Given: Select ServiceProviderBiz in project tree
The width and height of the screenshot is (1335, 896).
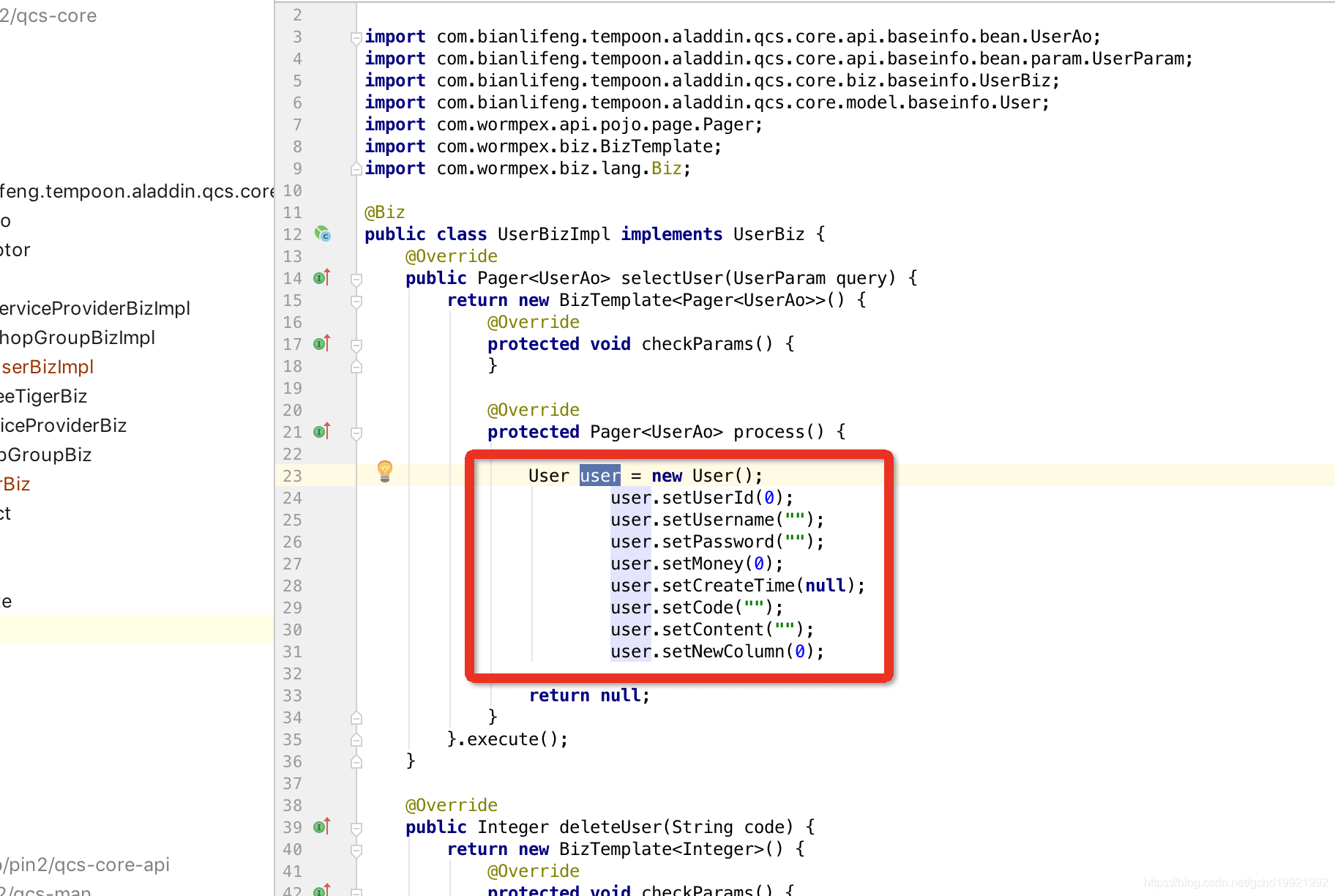Looking at the screenshot, I should (x=64, y=425).
